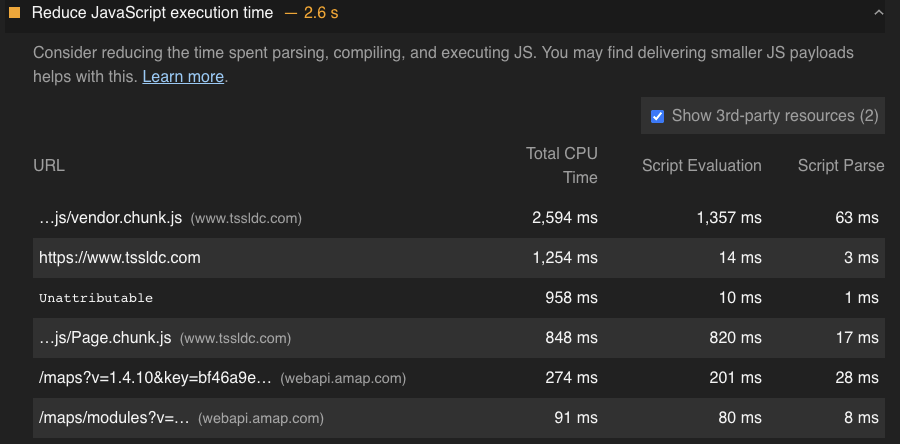The image size is (900, 444).
Task: Click the Total CPU Time column header
Action: (562, 165)
